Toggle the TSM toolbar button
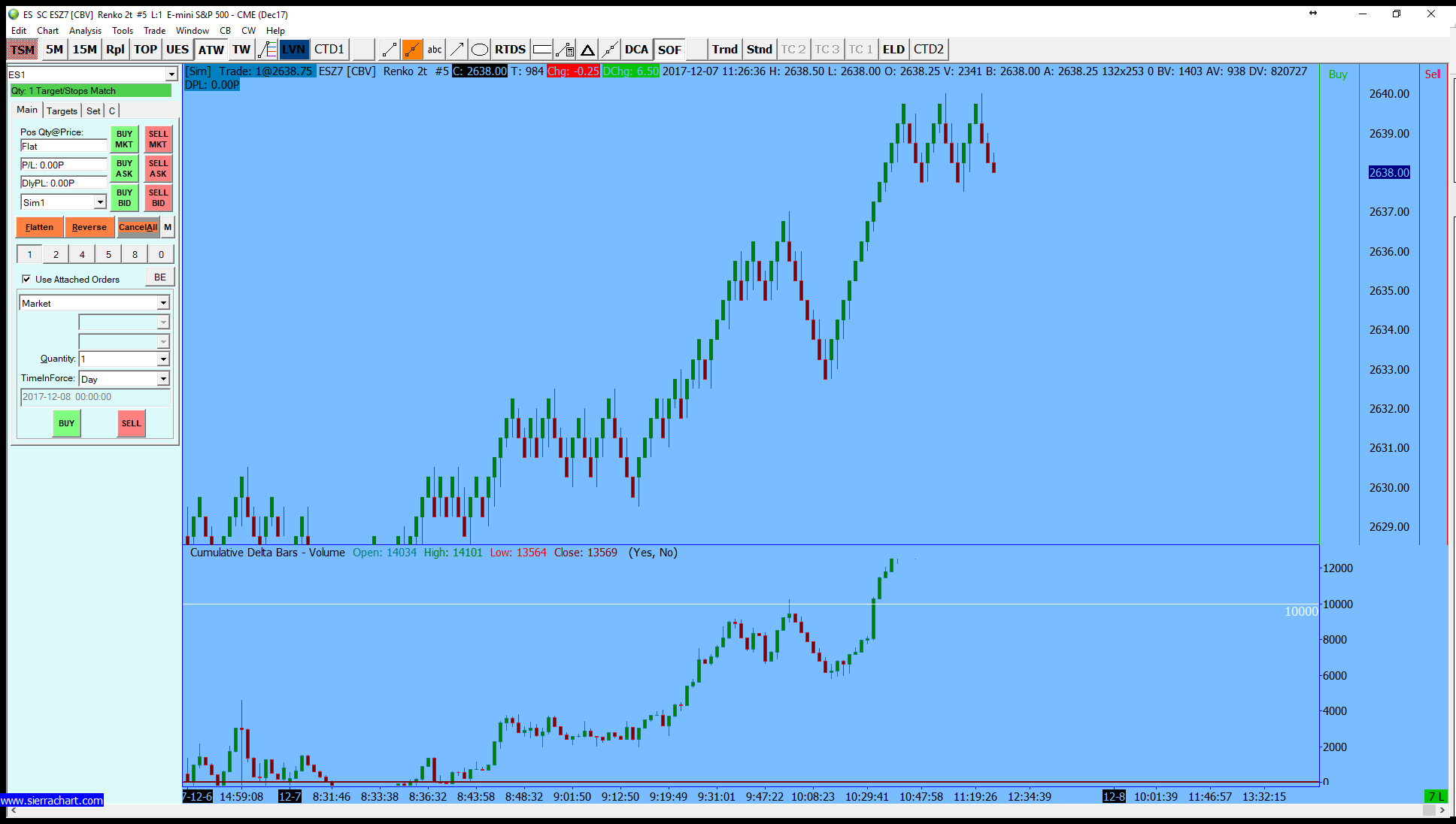The width and height of the screenshot is (1456, 824). tap(23, 50)
